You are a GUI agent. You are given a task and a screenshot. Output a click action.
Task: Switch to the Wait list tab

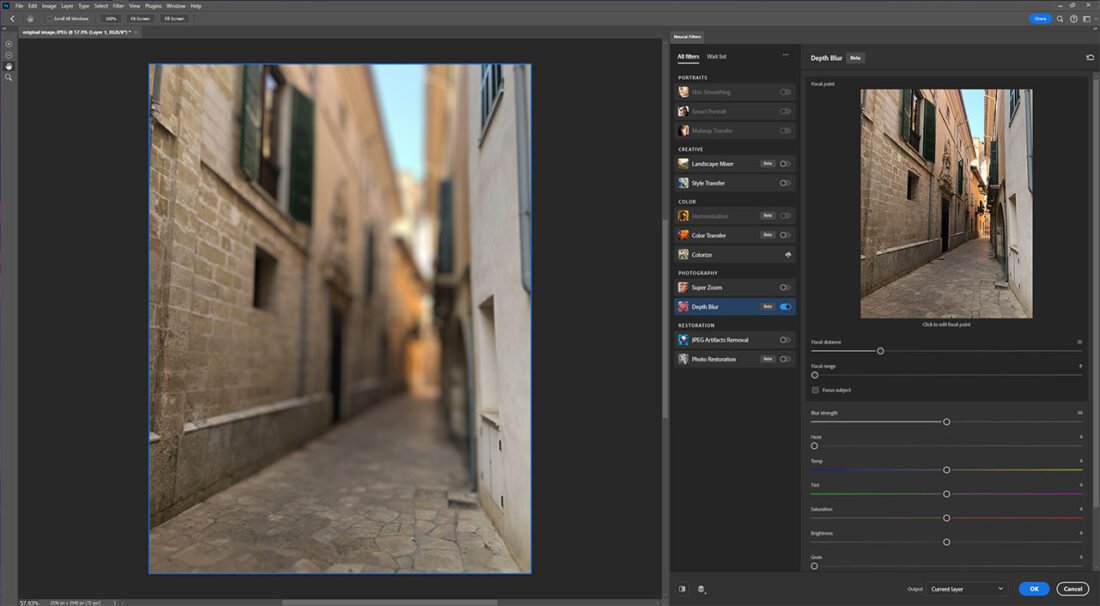tap(716, 56)
